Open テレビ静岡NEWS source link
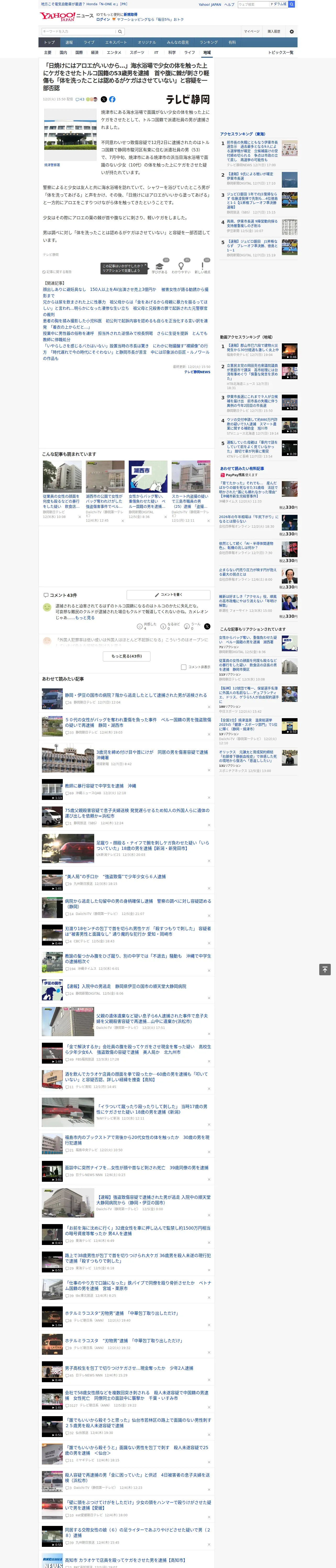Image resolution: width=336 pixels, height=1568 pixels. pos(197,372)
